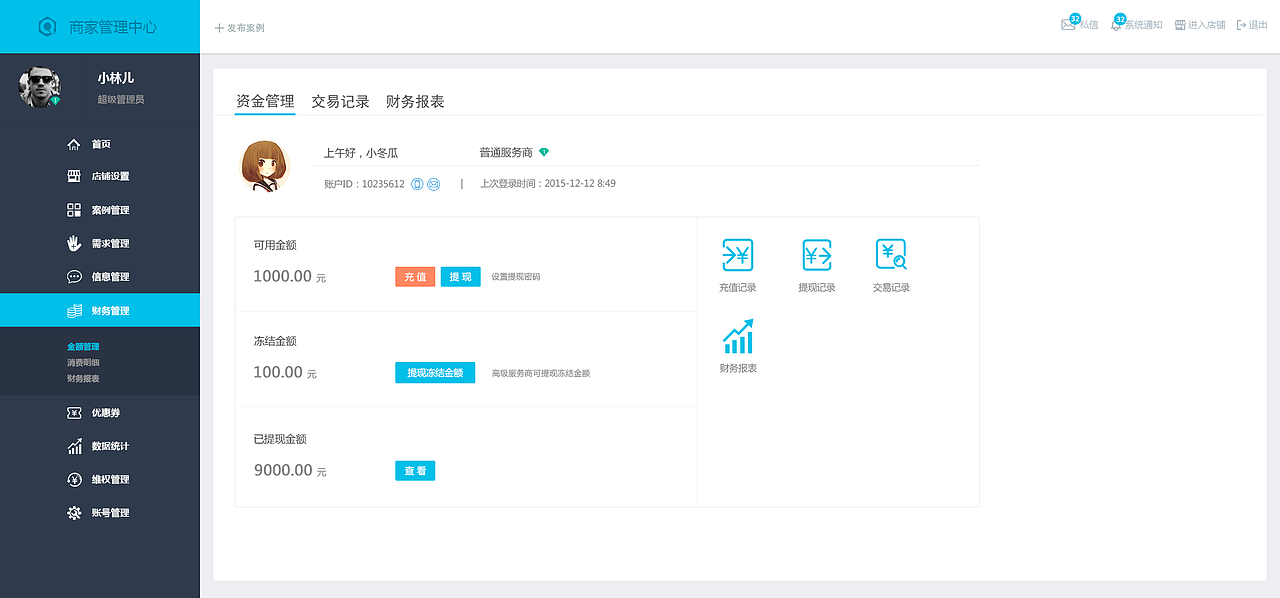Click the green diamond next to 普通服务商
The height and width of the screenshot is (598, 1280).
click(544, 152)
